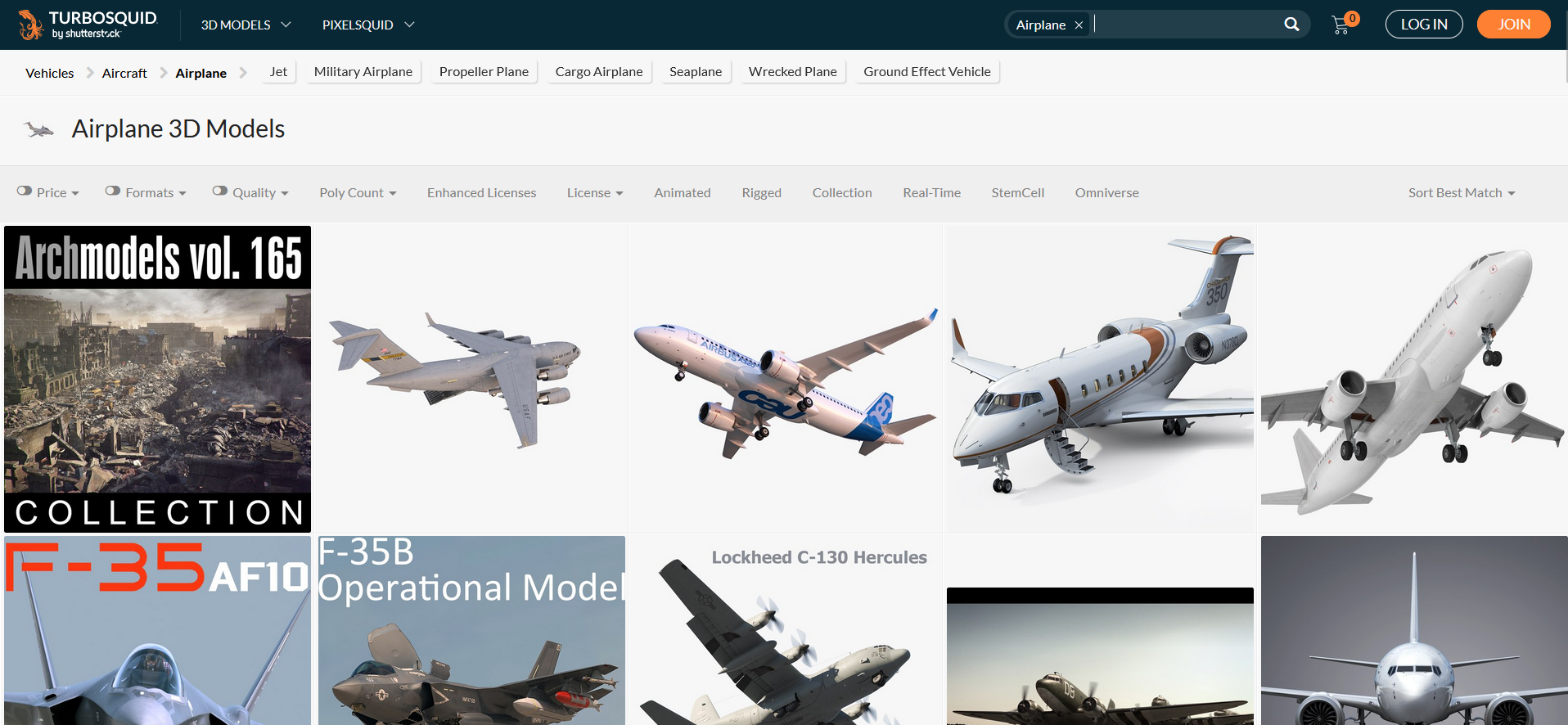The image size is (1568, 725).
Task: Expand the License dropdown
Action: (x=595, y=193)
